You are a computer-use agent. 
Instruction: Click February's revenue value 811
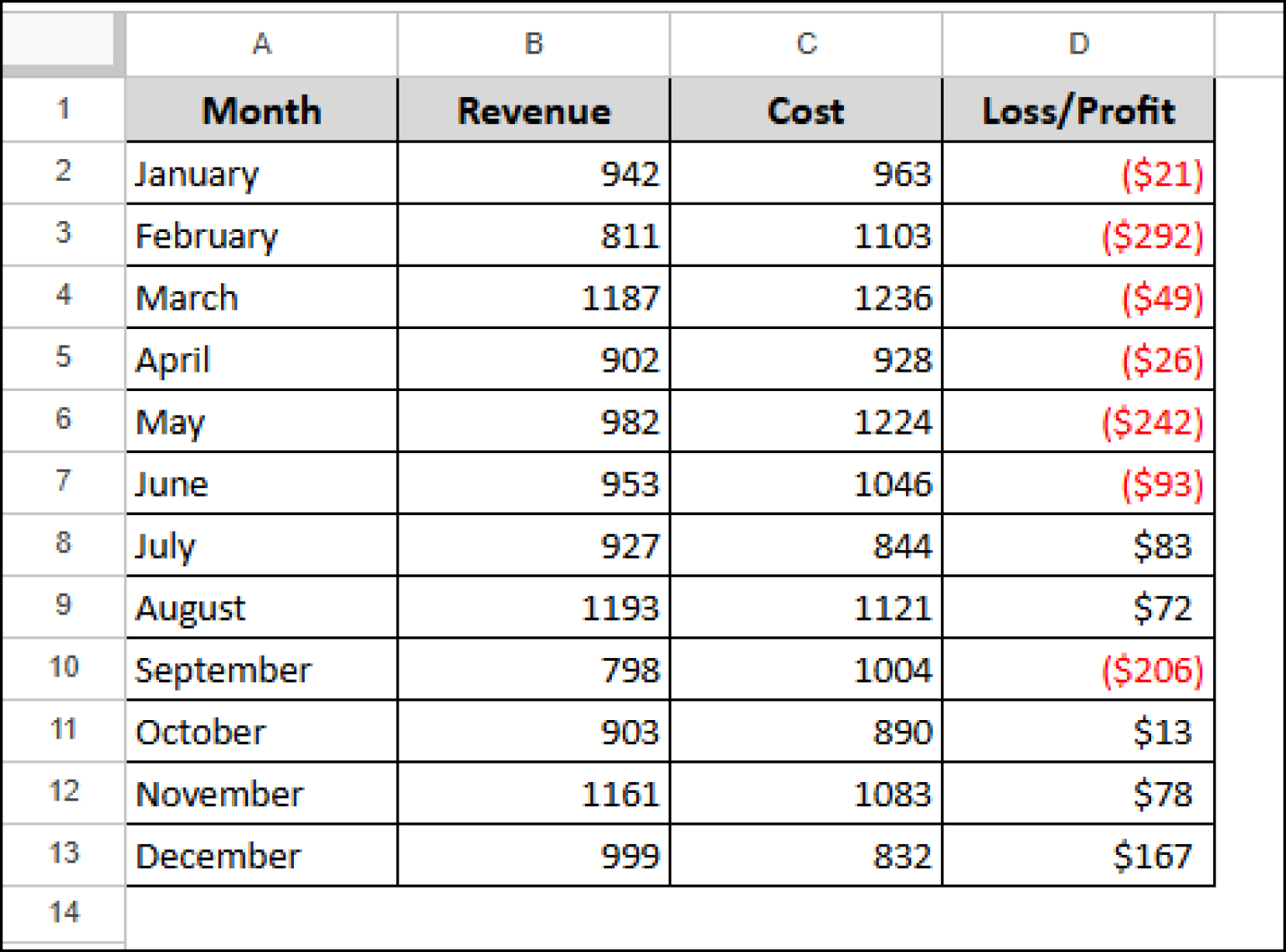pos(532,235)
